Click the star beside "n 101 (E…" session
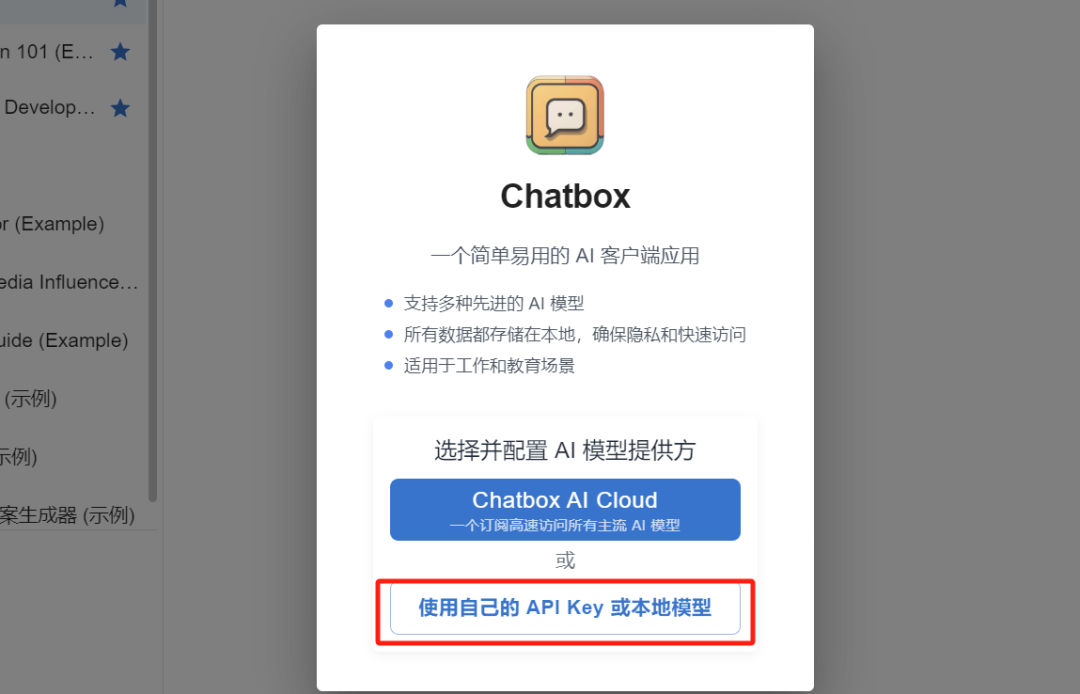The height and width of the screenshot is (694, 1080). coord(121,52)
